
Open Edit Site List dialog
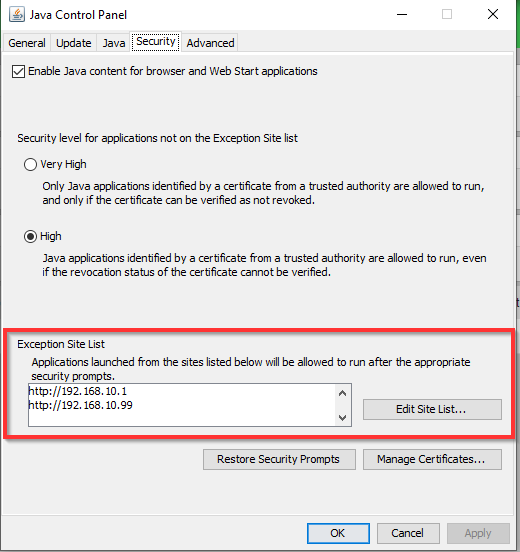coord(432,409)
